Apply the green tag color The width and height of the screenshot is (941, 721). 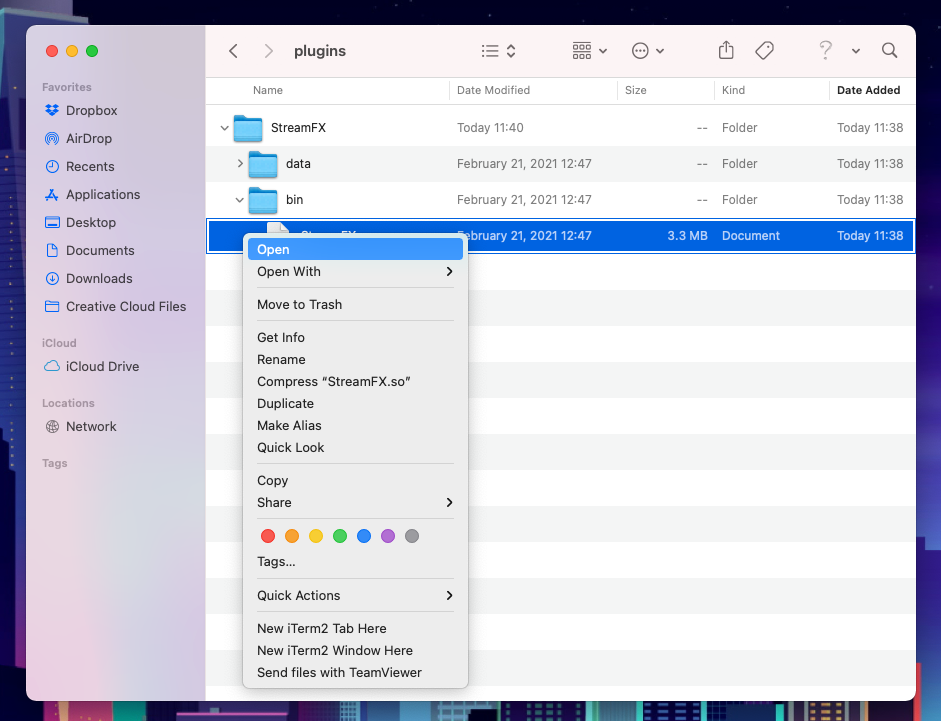point(340,536)
